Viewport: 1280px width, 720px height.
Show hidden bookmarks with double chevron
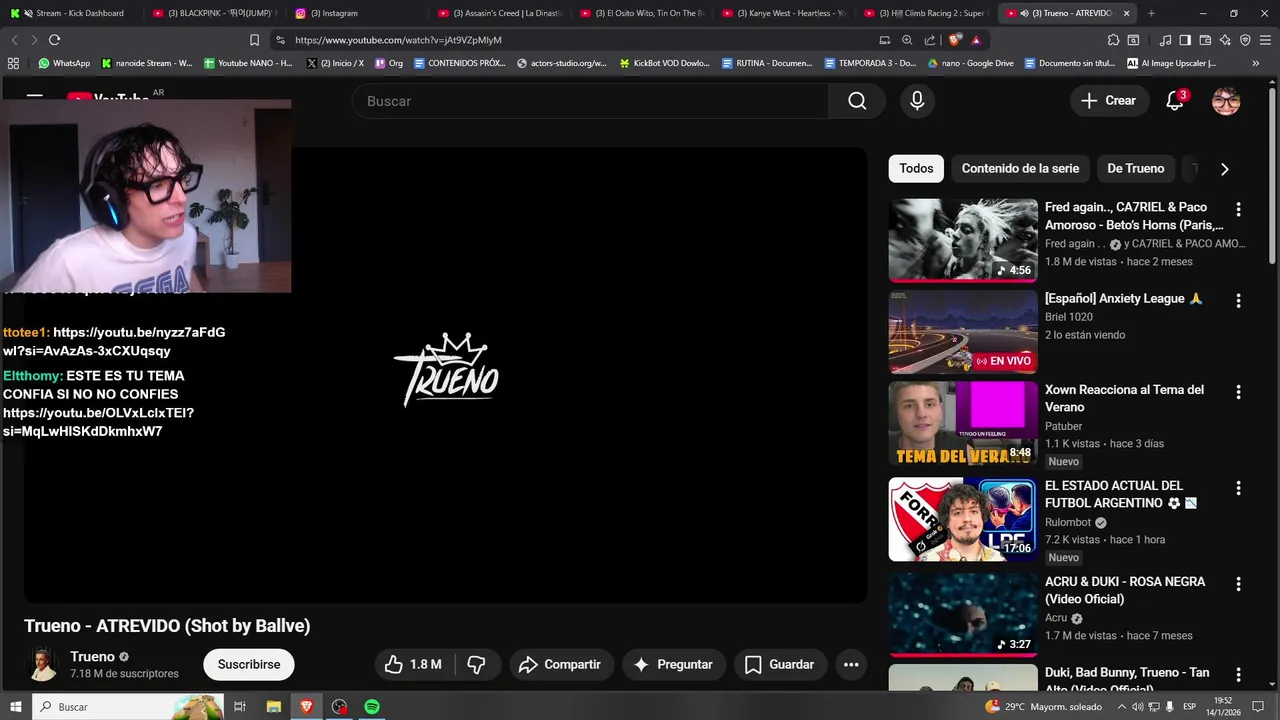[x=1255, y=63]
